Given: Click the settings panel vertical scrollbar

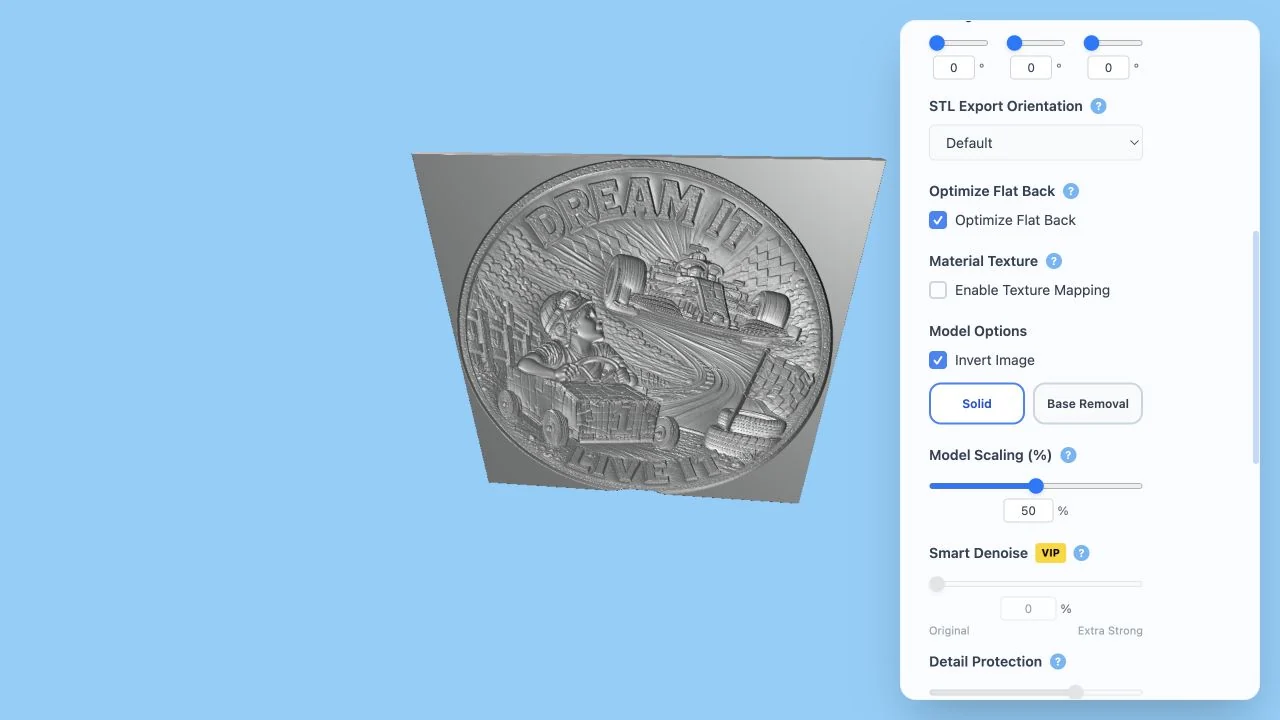Looking at the screenshot, I should pos(1256,347).
